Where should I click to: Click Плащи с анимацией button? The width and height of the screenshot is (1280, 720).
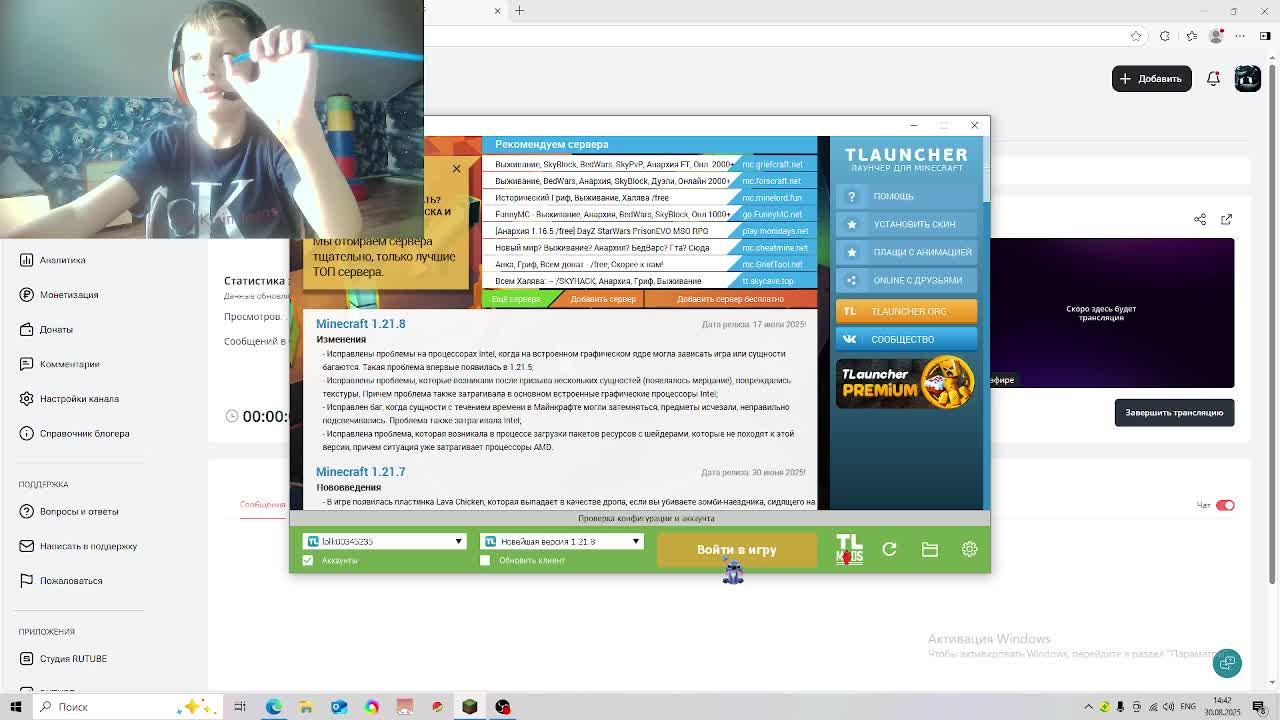coord(906,252)
